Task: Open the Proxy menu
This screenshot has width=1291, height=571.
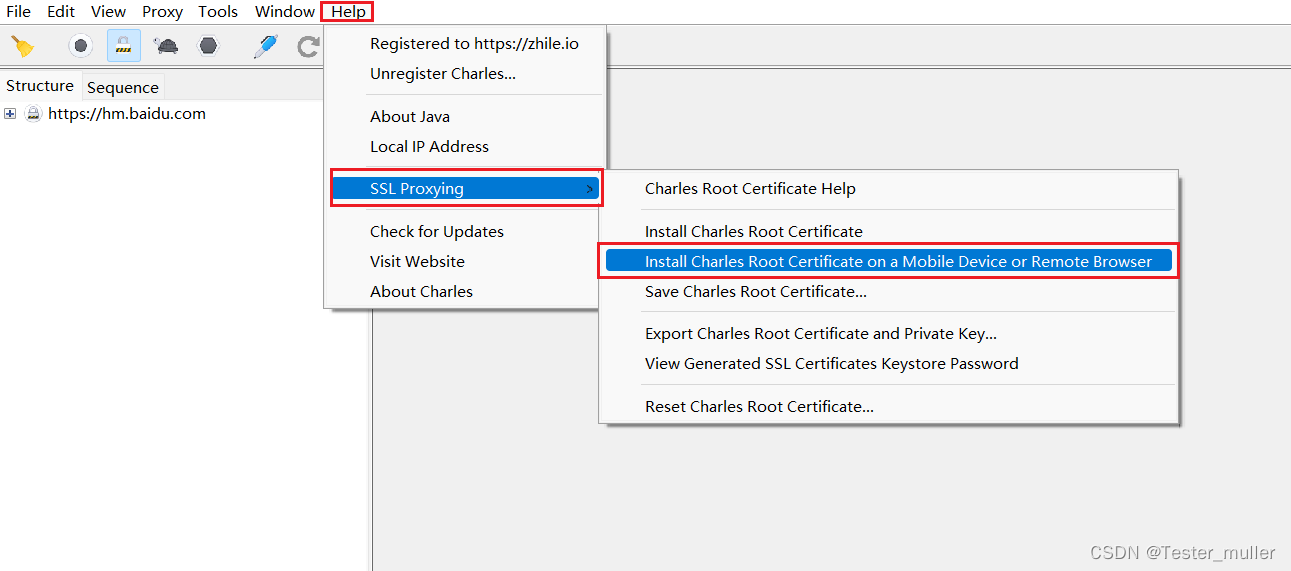Action: 162,12
